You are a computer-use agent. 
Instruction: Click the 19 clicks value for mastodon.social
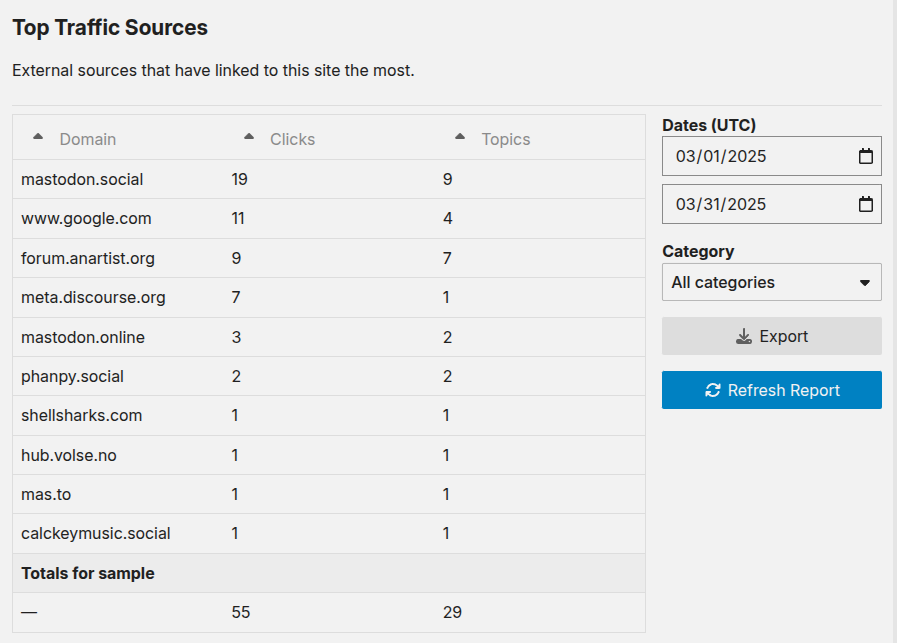click(x=240, y=179)
